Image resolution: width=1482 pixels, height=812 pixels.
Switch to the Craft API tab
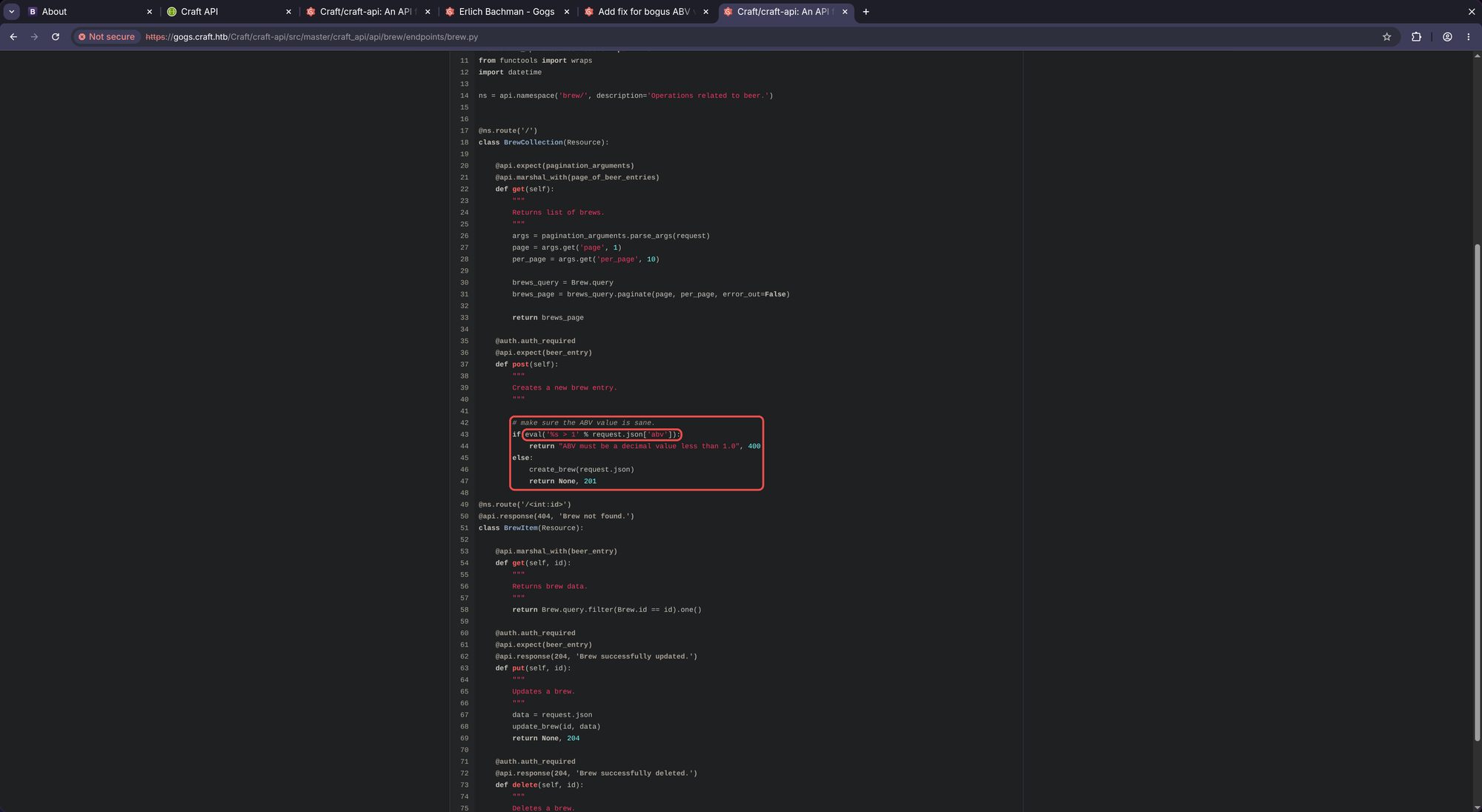coord(222,12)
